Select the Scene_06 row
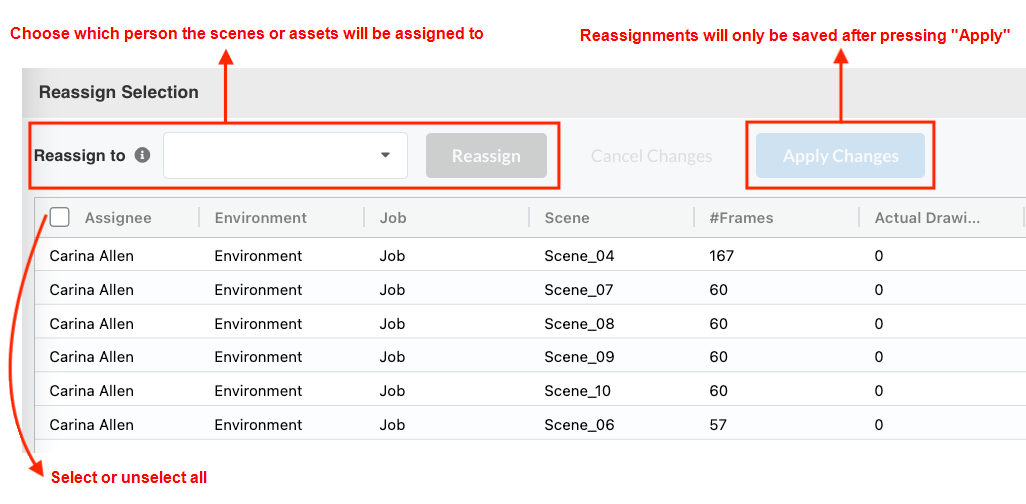Viewport: 1026px width, 504px height. pos(579,425)
